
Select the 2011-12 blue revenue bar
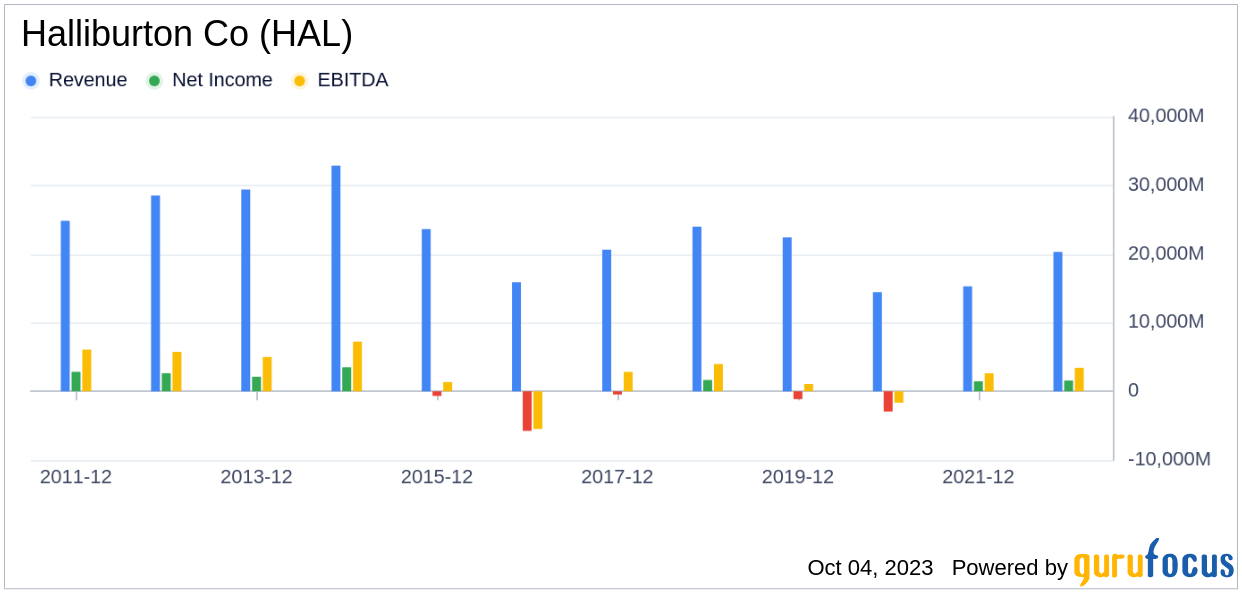click(65, 306)
